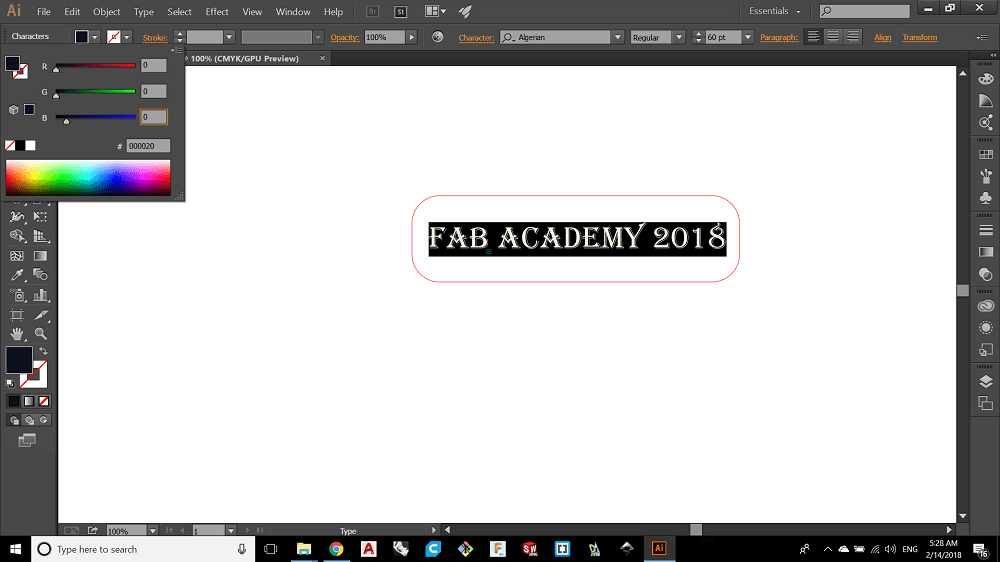1000x562 pixels.
Task: Open the Artboards panel
Action: click(x=985, y=403)
